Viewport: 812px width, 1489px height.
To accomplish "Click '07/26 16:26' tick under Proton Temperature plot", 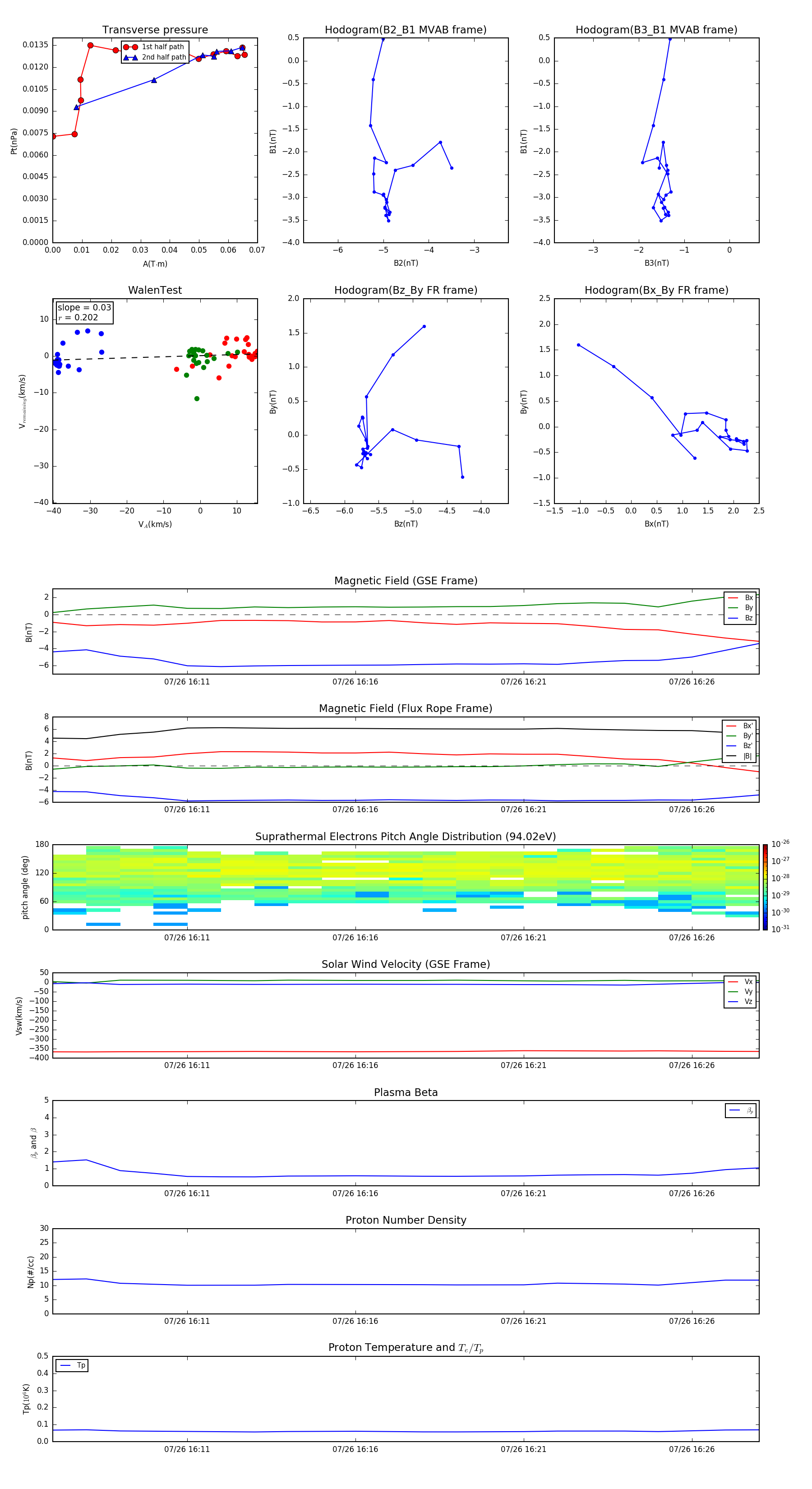I will click(692, 1449).
